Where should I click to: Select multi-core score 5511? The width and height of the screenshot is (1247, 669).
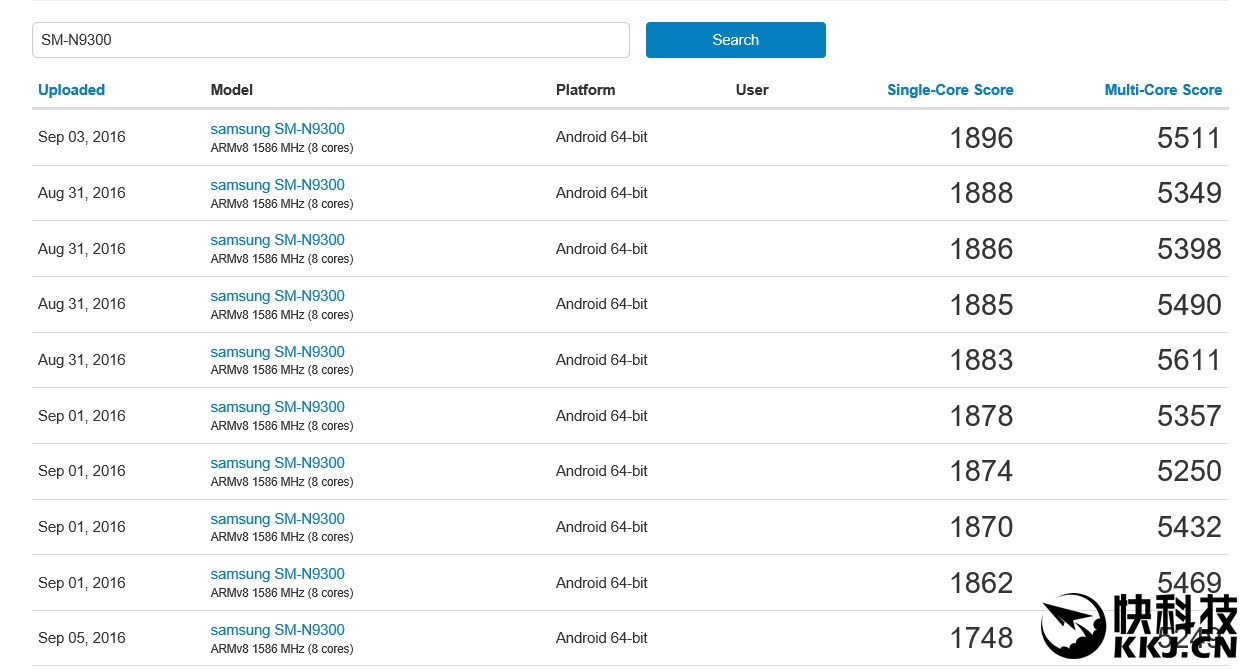point(1189,138)
